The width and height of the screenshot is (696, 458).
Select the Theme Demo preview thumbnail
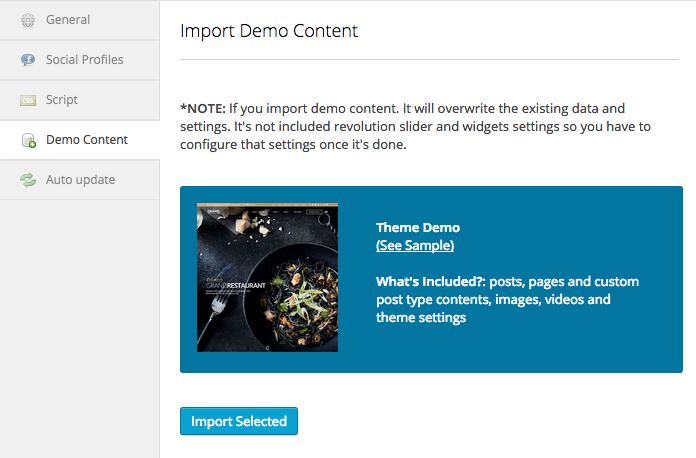[x=267, y=277]
